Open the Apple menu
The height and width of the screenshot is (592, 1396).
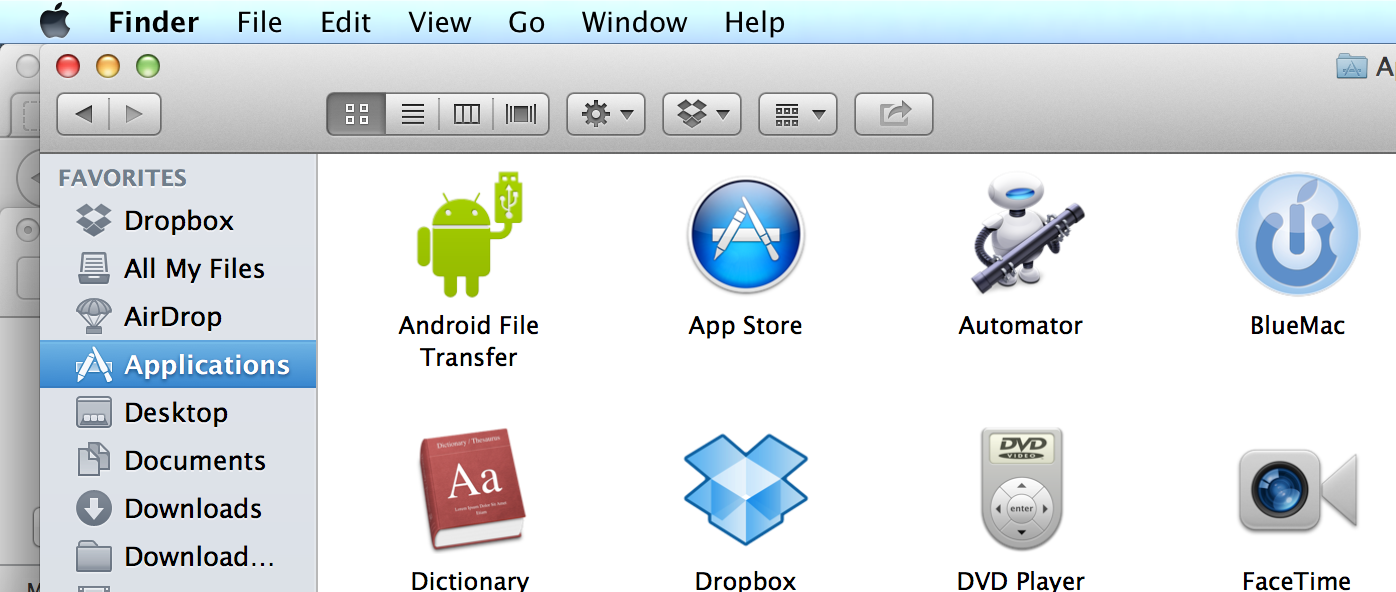pyautogui.click(x=55, y=21)
